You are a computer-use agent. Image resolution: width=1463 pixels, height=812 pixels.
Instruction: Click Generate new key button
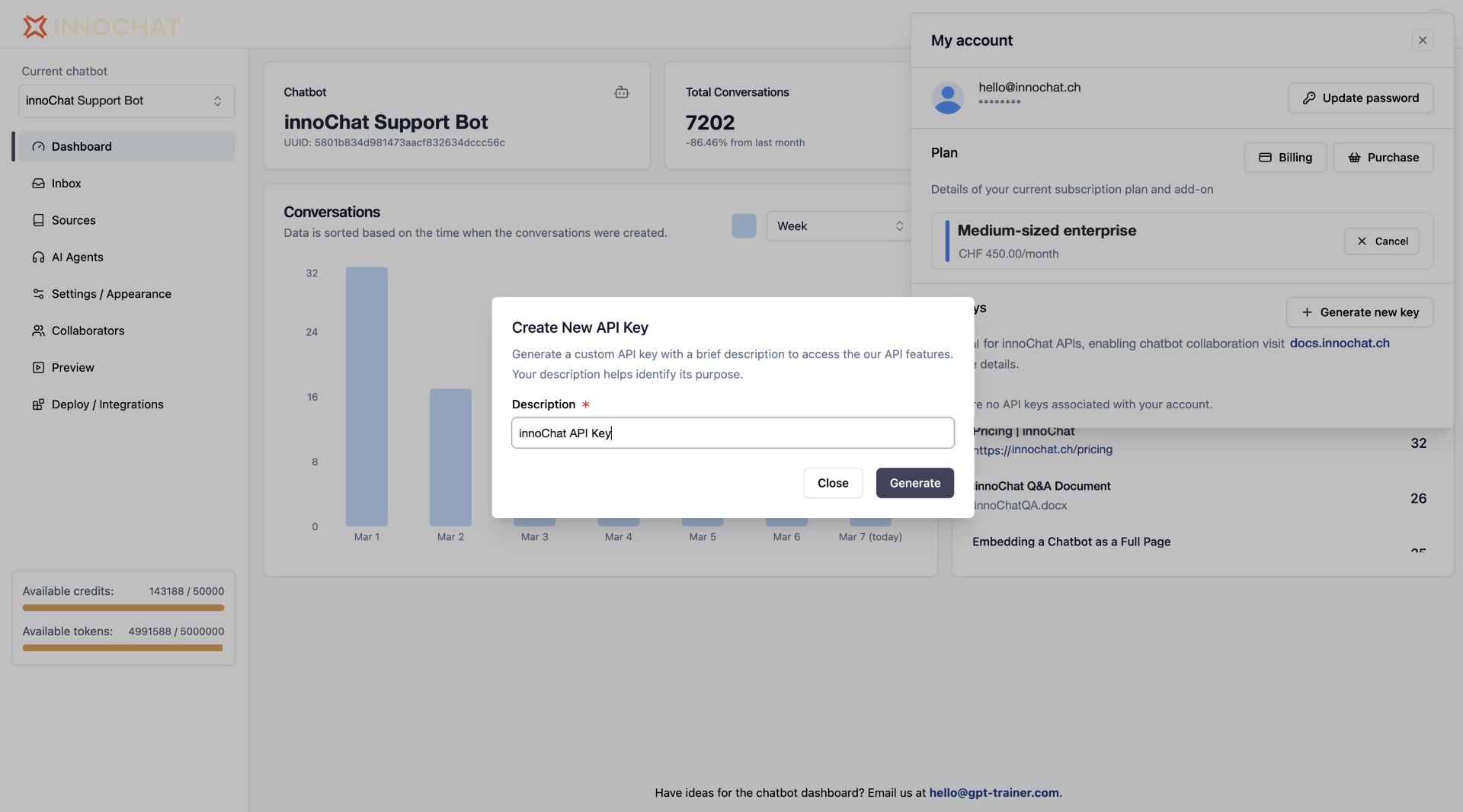[1359, 312]
